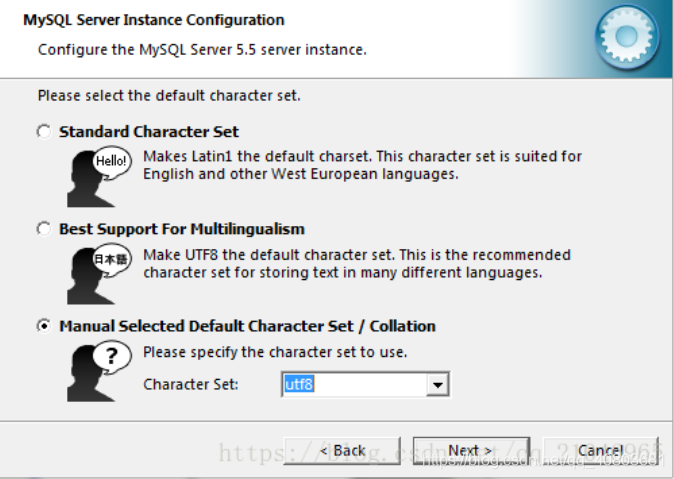674x479 pixels.
Task: Click 'Please specify the character set to use.' text
Action: (x=275, y=352)
